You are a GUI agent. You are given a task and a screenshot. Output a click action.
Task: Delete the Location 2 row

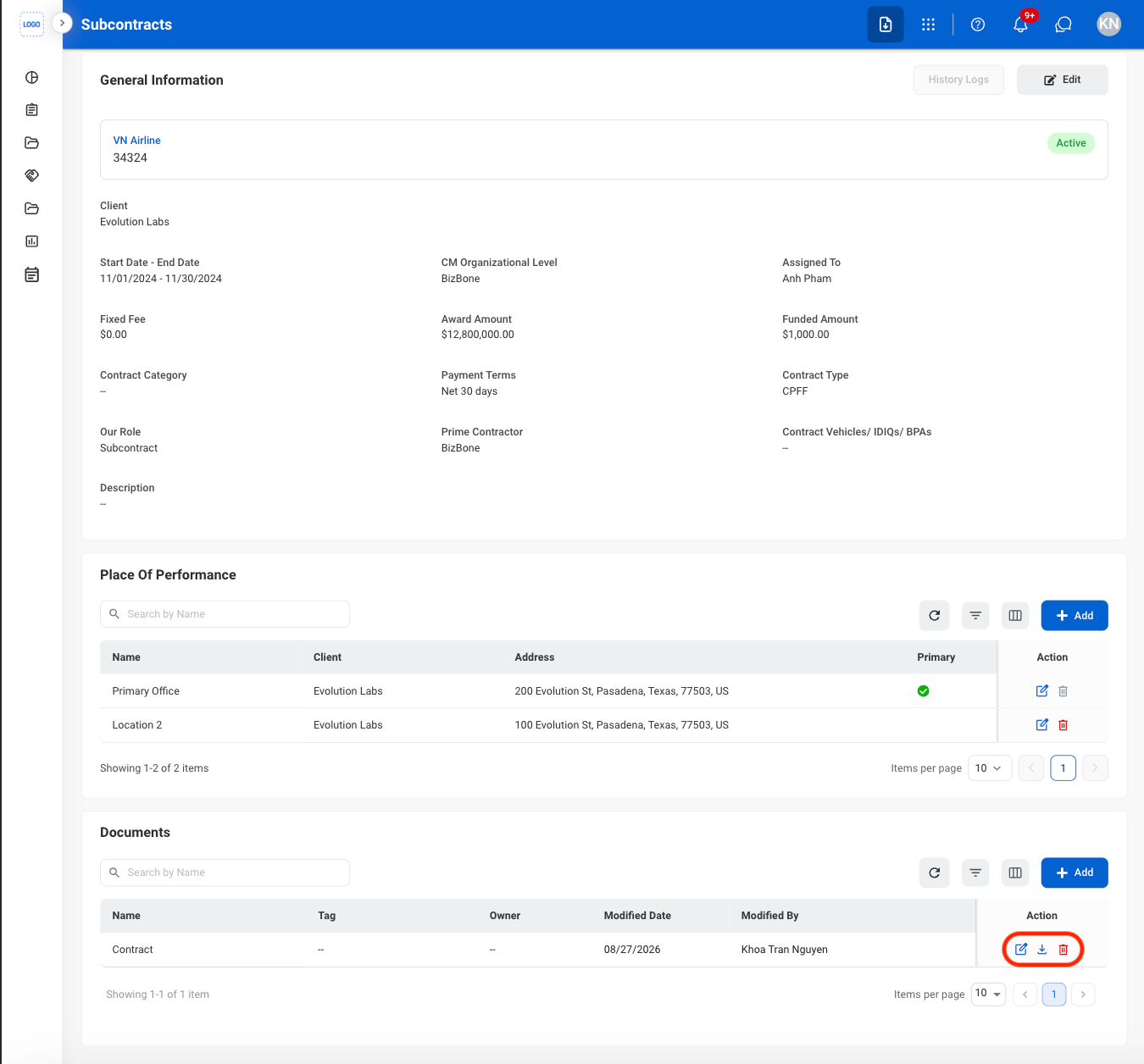coord(1063,725)
